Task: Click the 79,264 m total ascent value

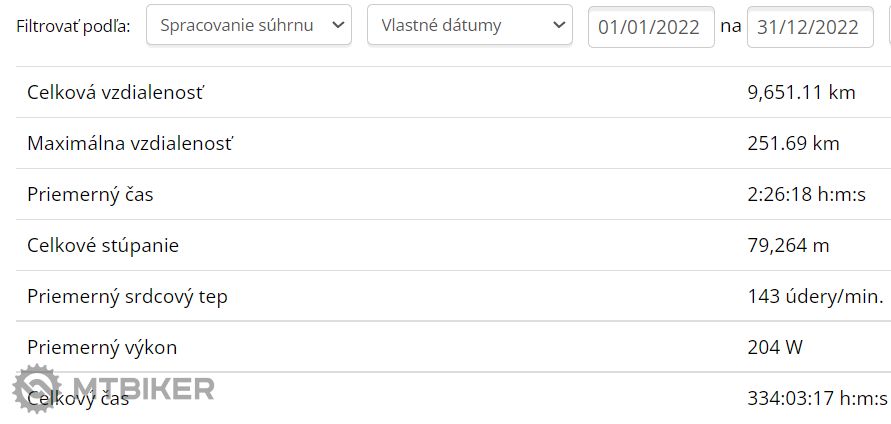Action: (788, 246)
